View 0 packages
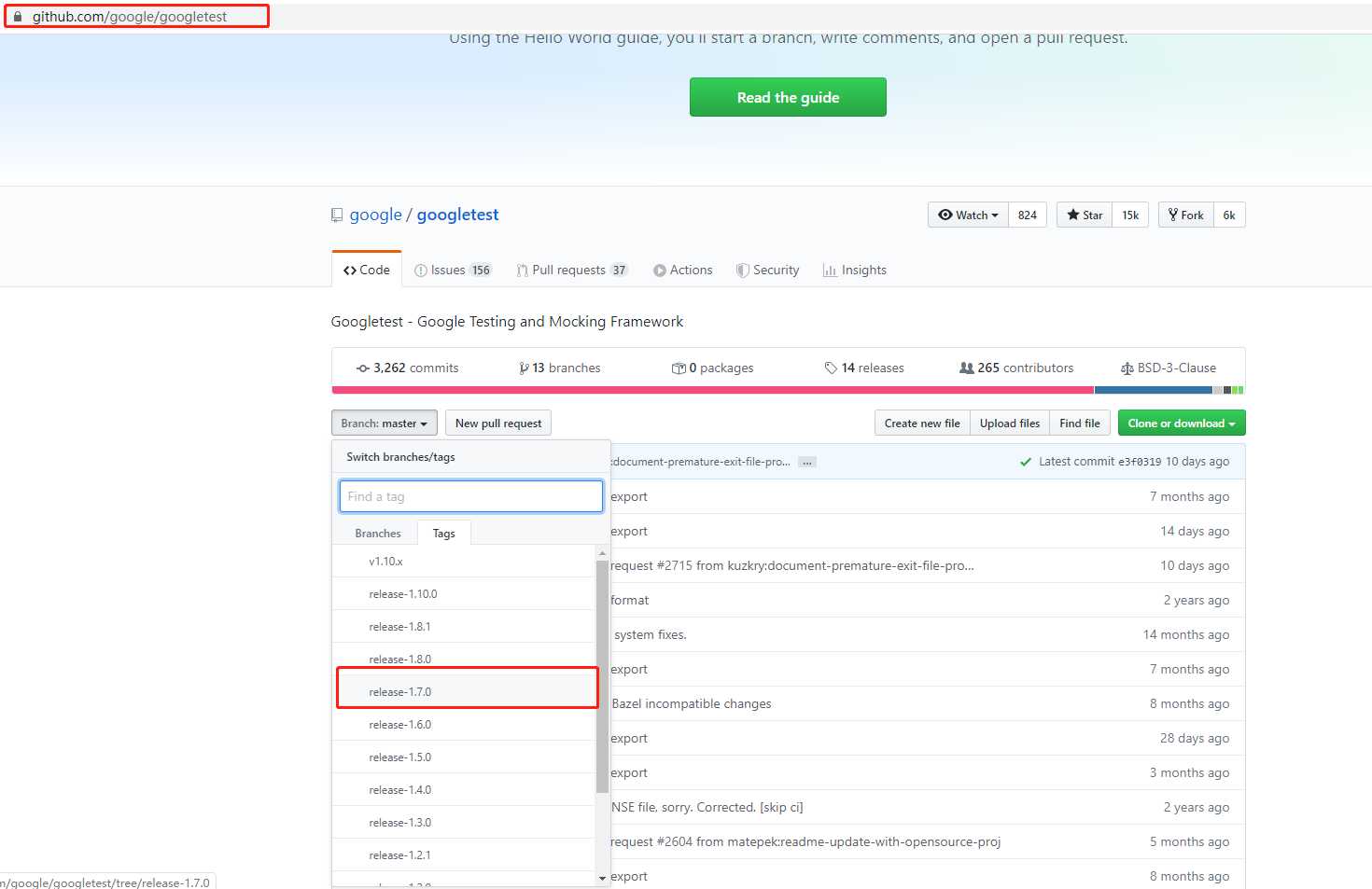 pos(712,368)
